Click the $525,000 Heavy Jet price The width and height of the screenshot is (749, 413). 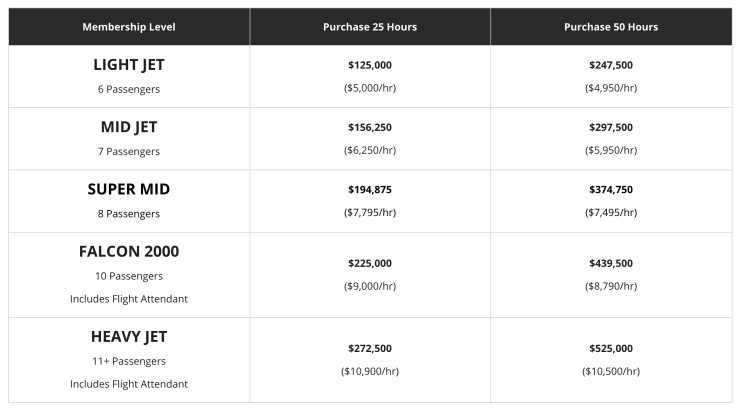point(611,348)
